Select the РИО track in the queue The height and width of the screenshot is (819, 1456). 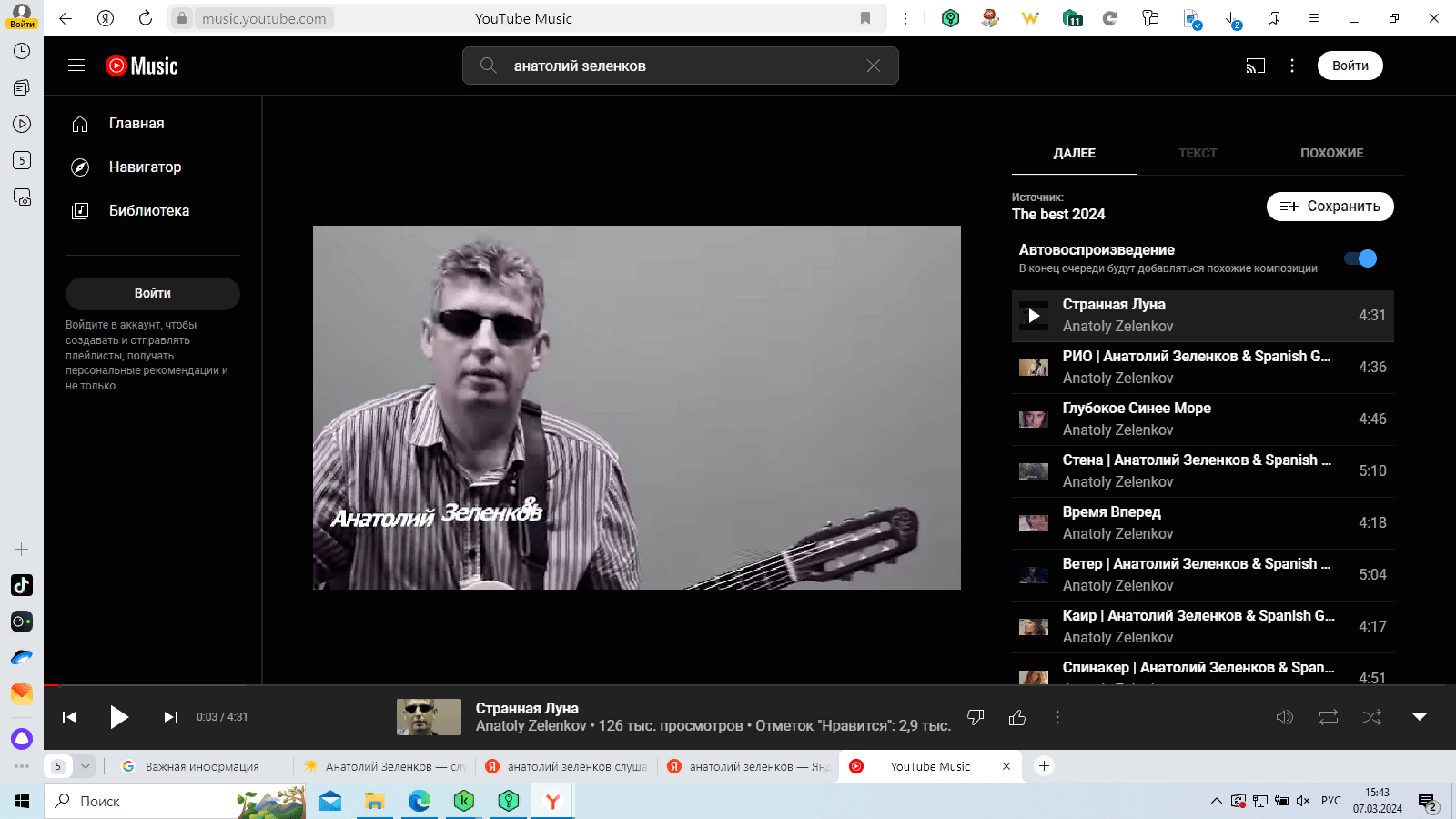[x=1203, y=368]
